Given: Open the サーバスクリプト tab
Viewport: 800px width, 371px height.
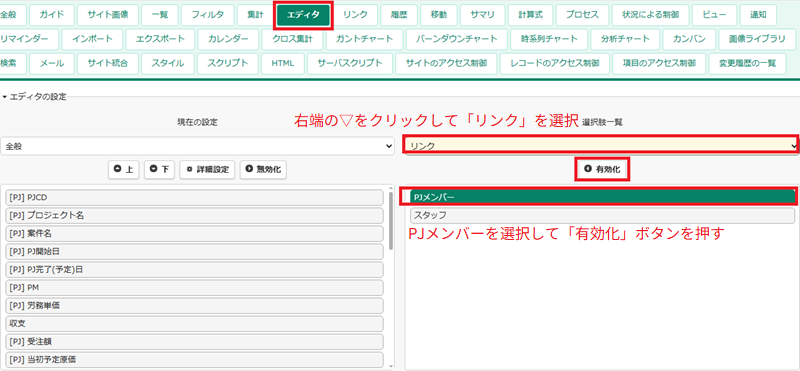Looking at the screenshot, I should point(350,63).
